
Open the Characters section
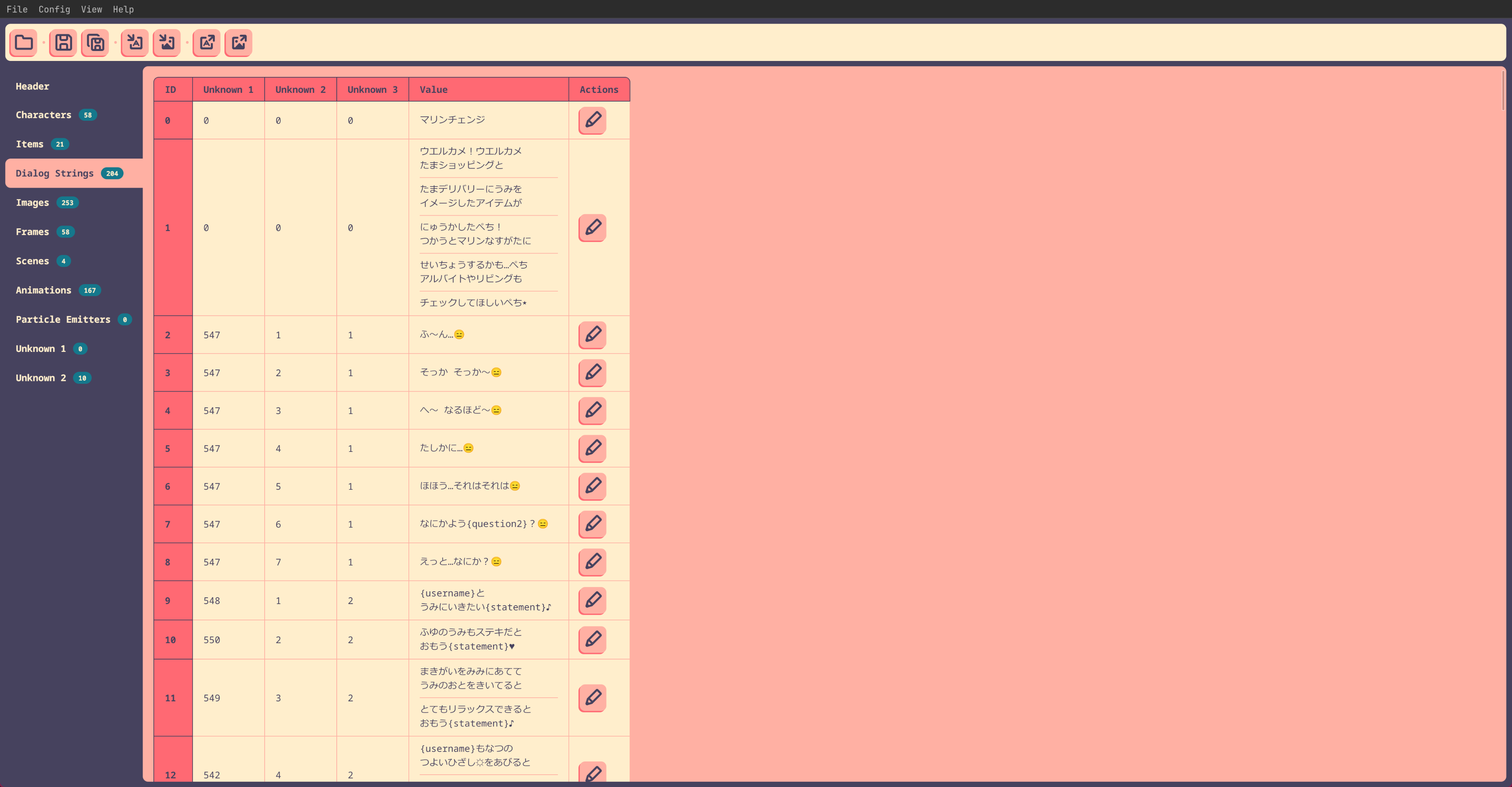(74, 115)
